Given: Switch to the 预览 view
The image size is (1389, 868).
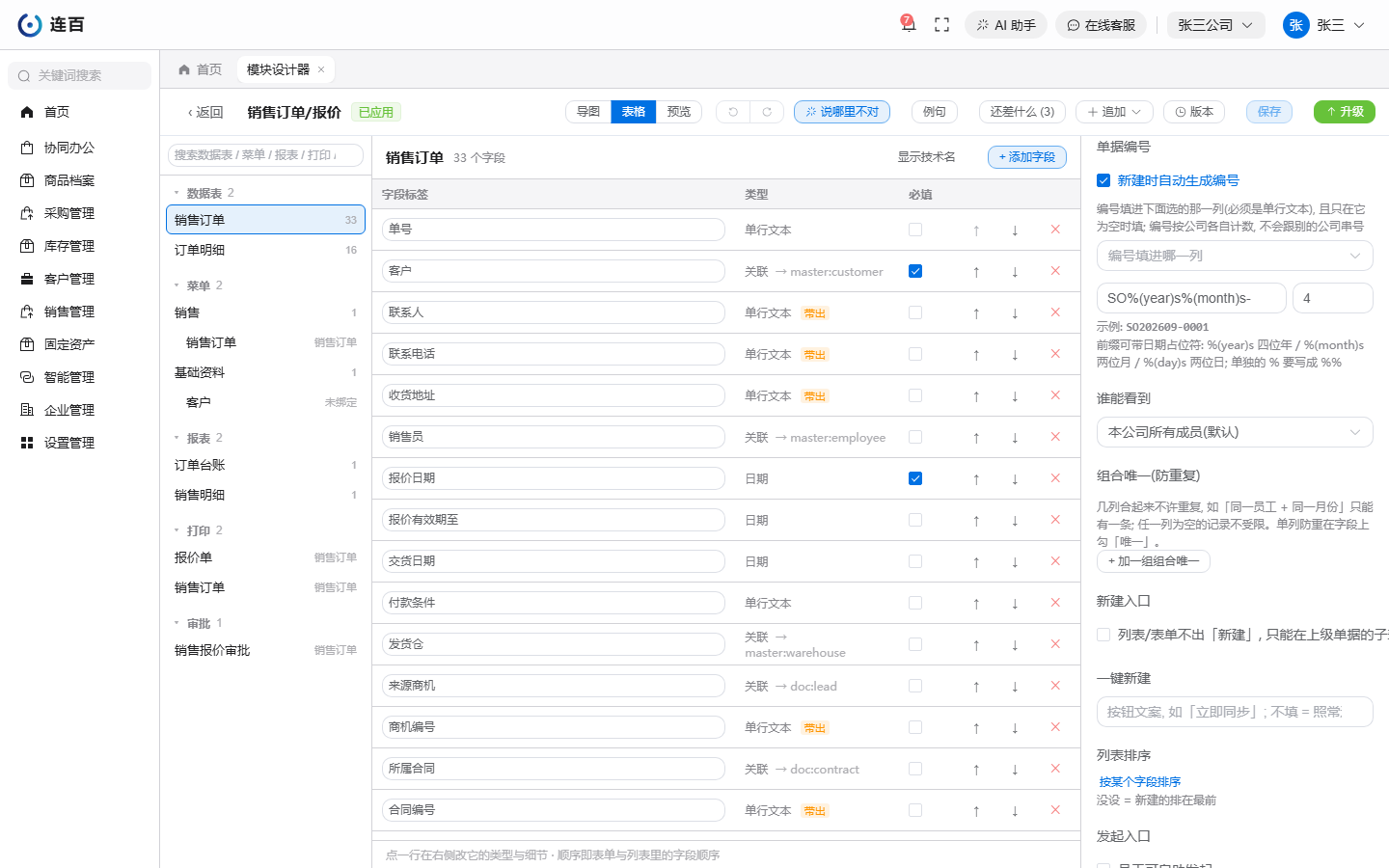Looking at the screenshot, I should (679, 112).
